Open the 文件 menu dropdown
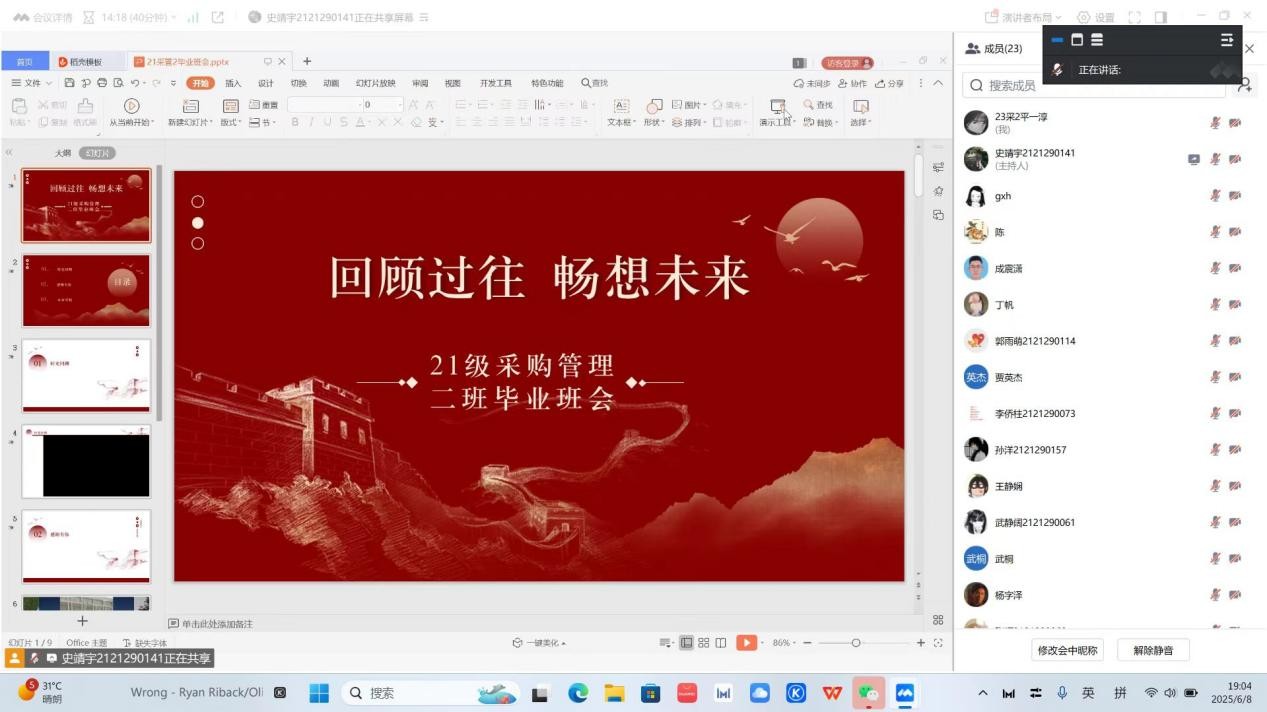This screenshot has height=712, width=1267. [x=32, y=83]
